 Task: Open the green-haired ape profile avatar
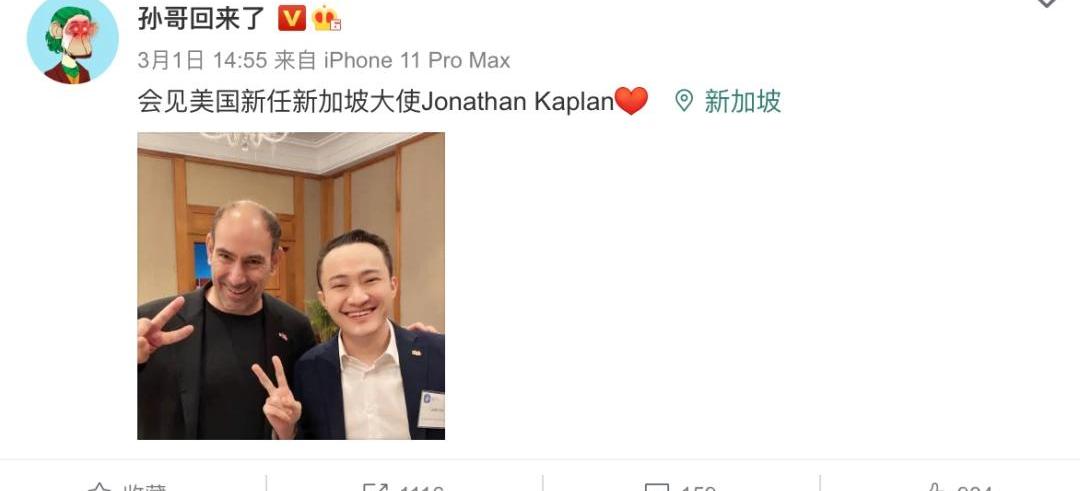(72, 39)
